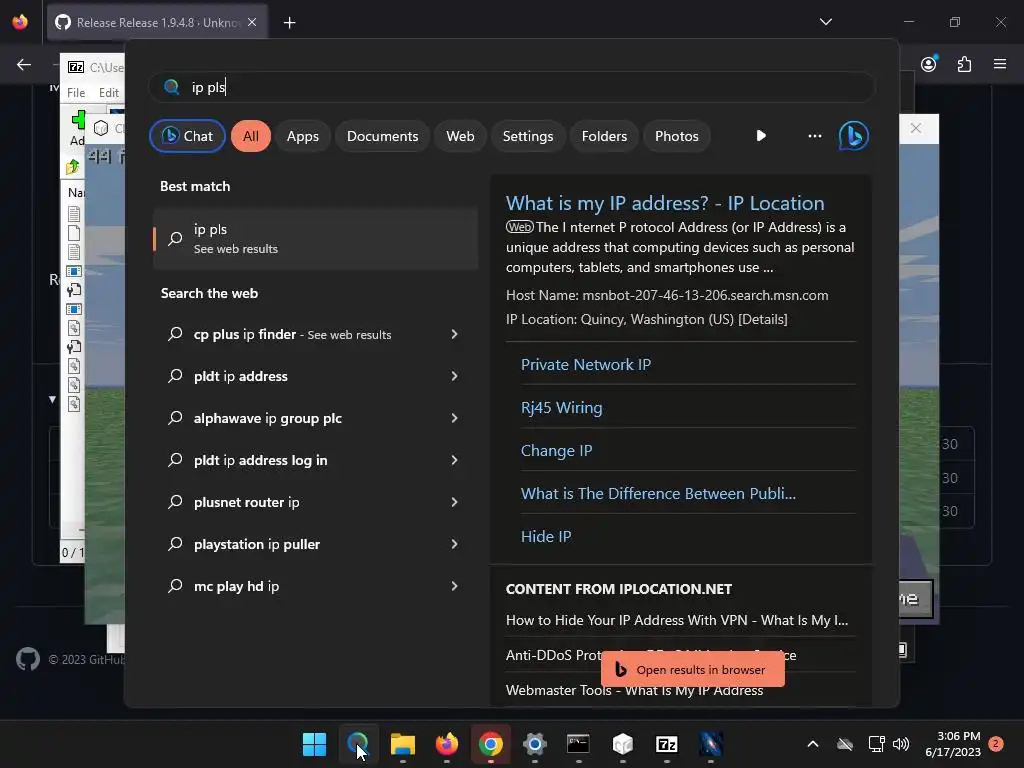Select the 'playstation ip puller' suggestion text
Screen dimensions: 1024x768
click(x=257, y=544)
